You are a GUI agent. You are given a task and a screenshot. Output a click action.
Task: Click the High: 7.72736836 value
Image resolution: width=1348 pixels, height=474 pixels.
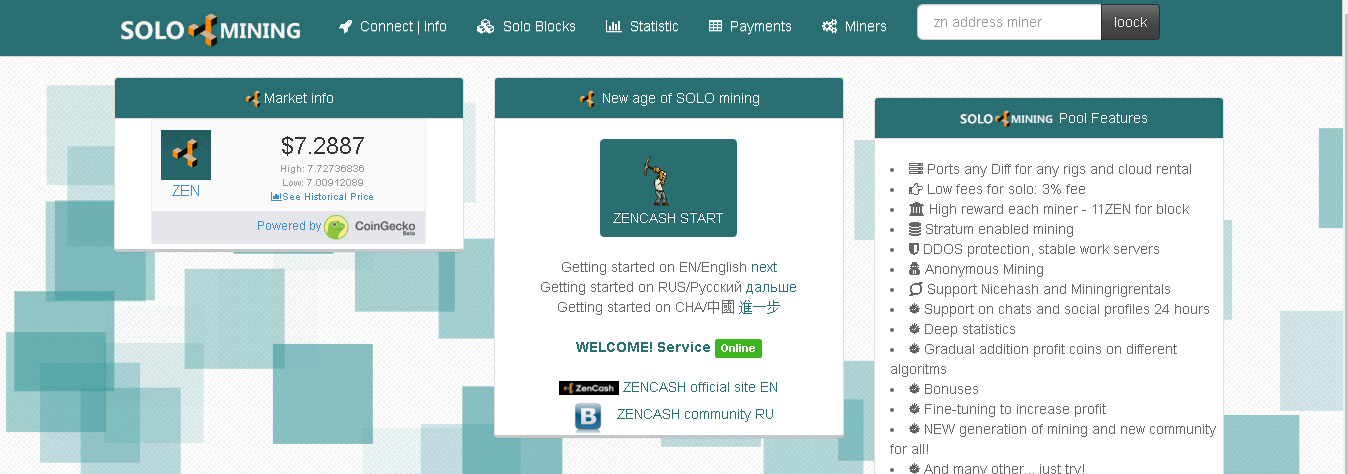322,169
